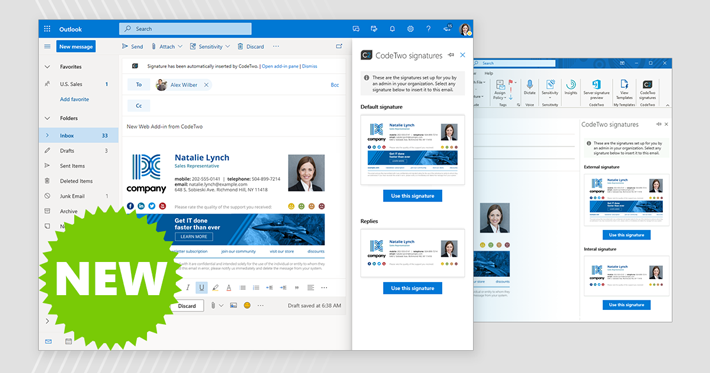Open the settings gear in Outlook header
The height and width of the screenshot is (373, 710).
pyautogui.click(x=410, y=29)
